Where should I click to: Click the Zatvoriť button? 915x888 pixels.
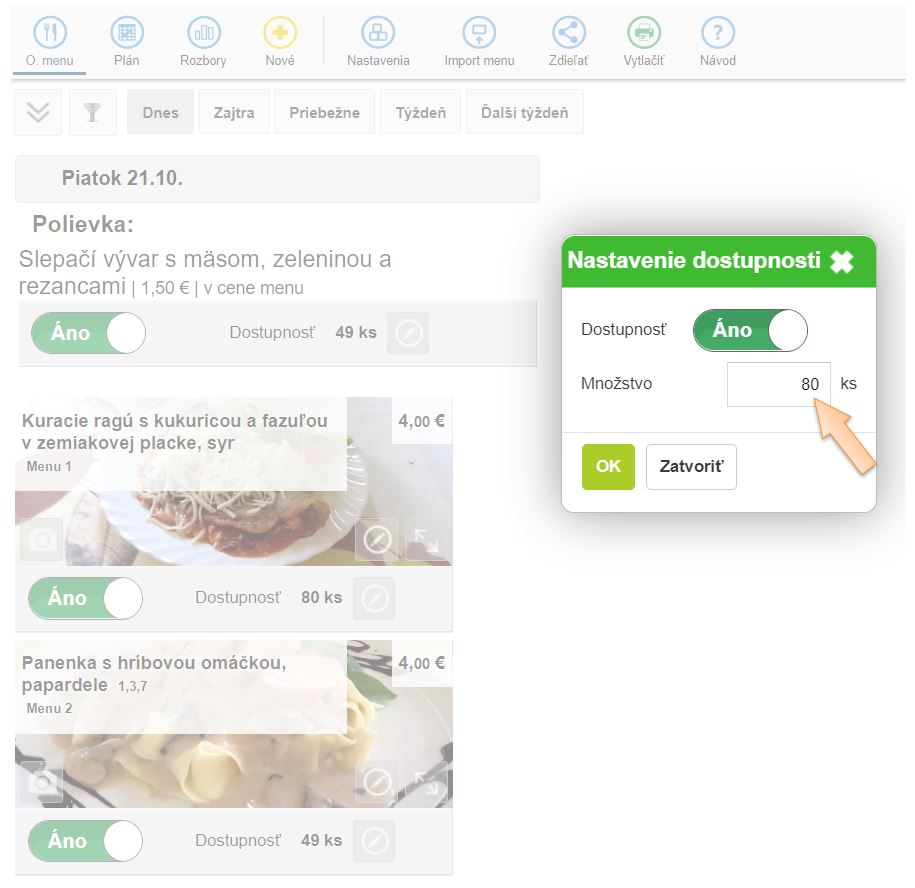point(691,467)
